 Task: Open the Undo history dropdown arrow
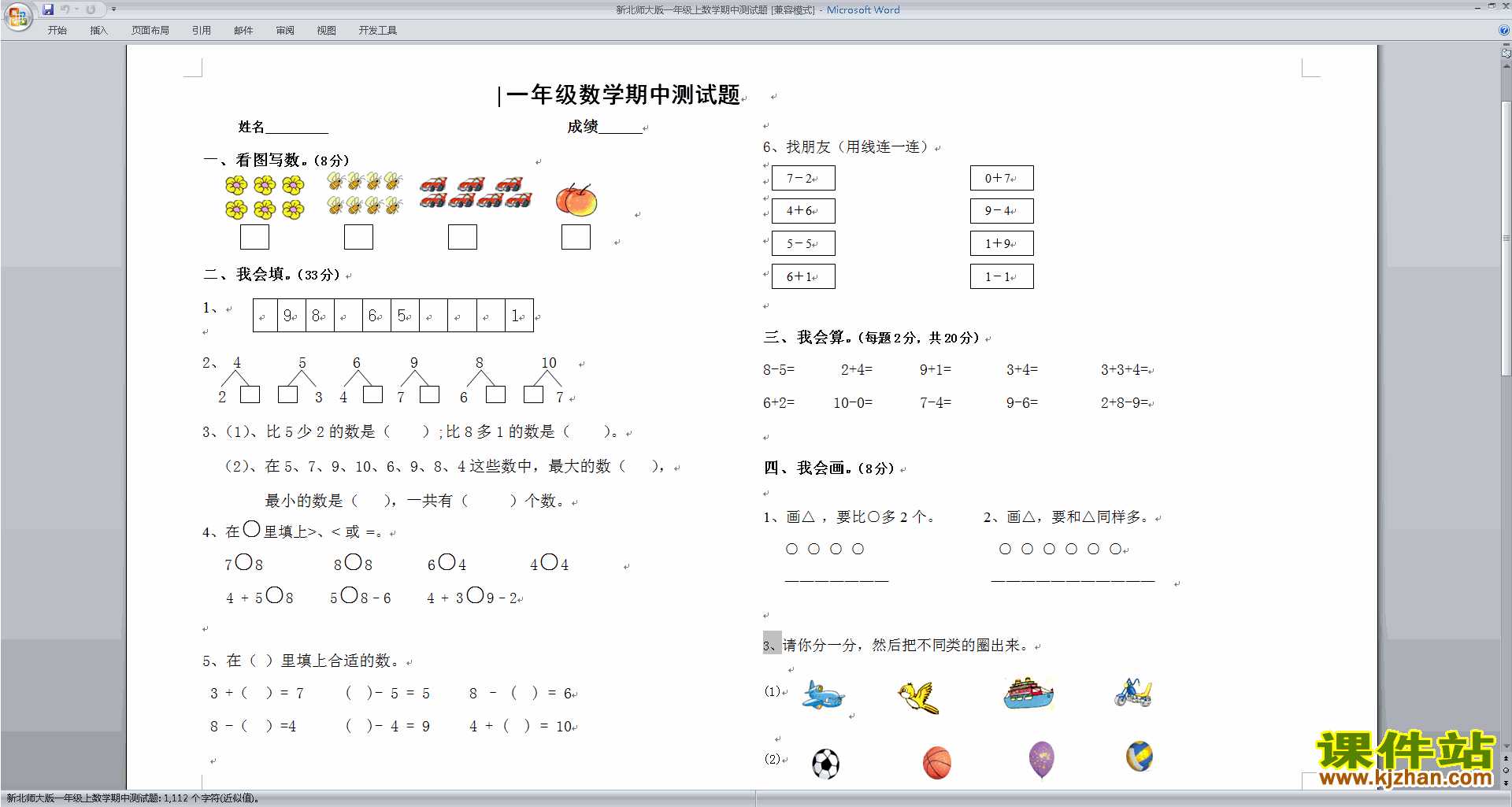pos(76,9)
